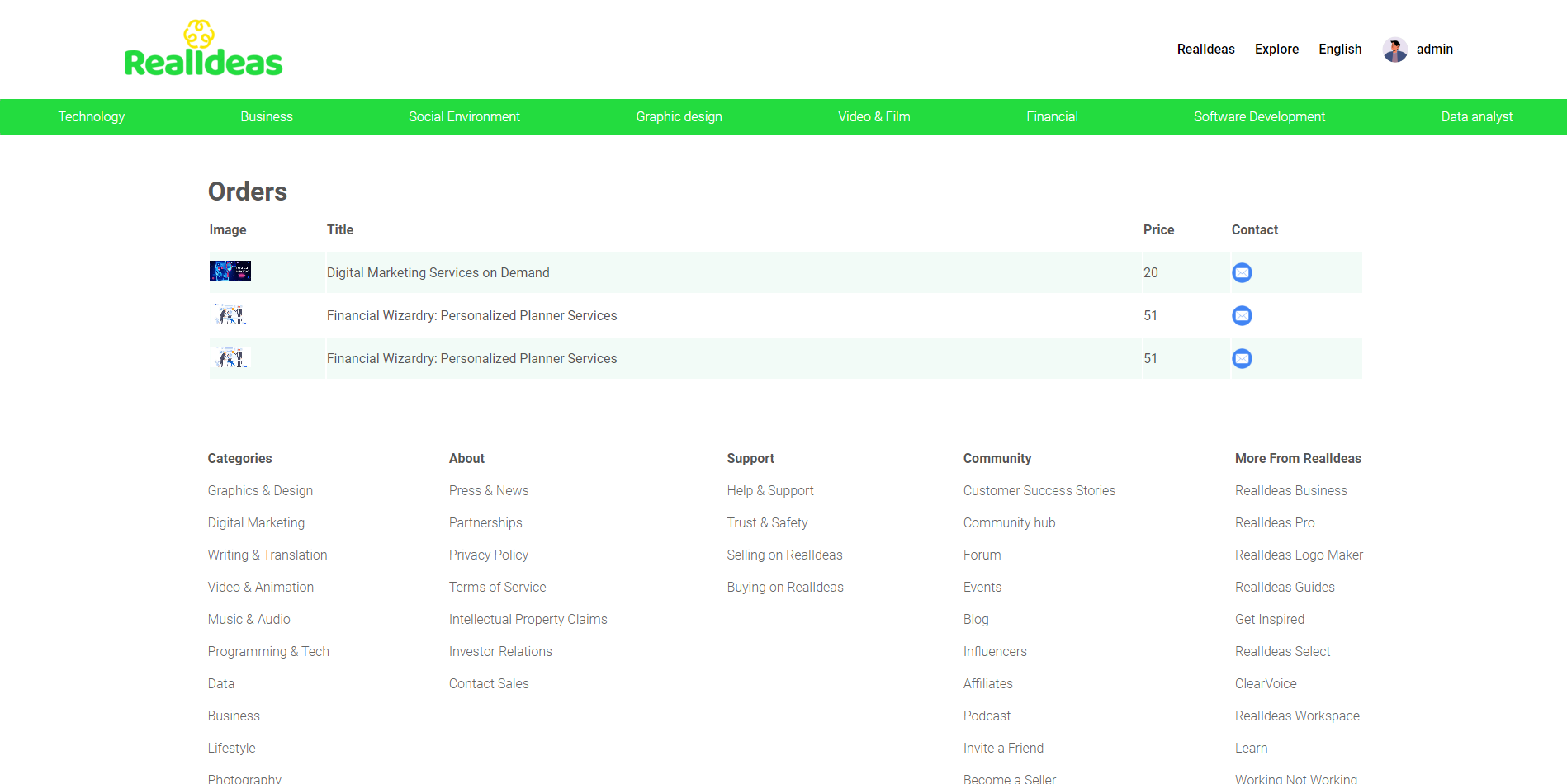Open Help & Support link

770,491
